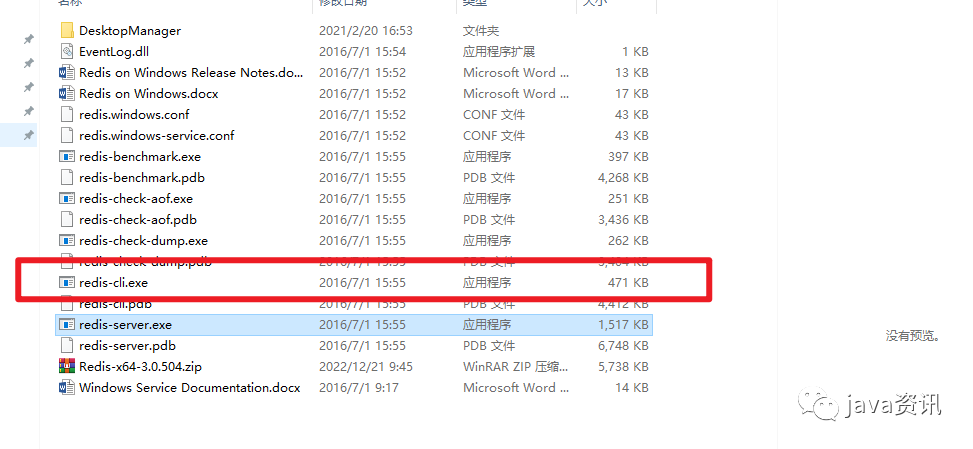Click the redis.windows-service.conf file icon
The image size is (973, 449).
[x=67, y=135]
